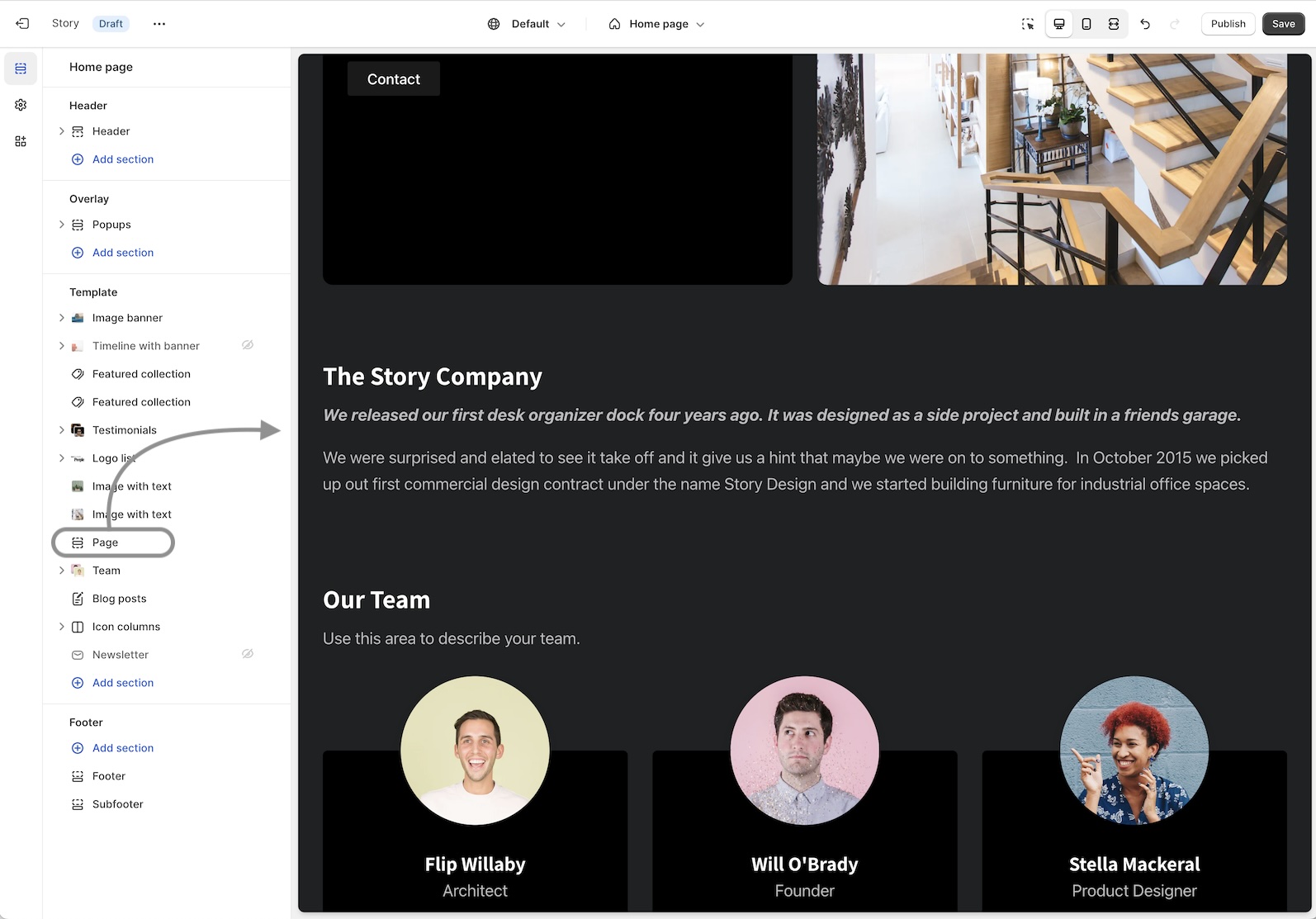Switch to desktop preview icon

[1059, 24]
